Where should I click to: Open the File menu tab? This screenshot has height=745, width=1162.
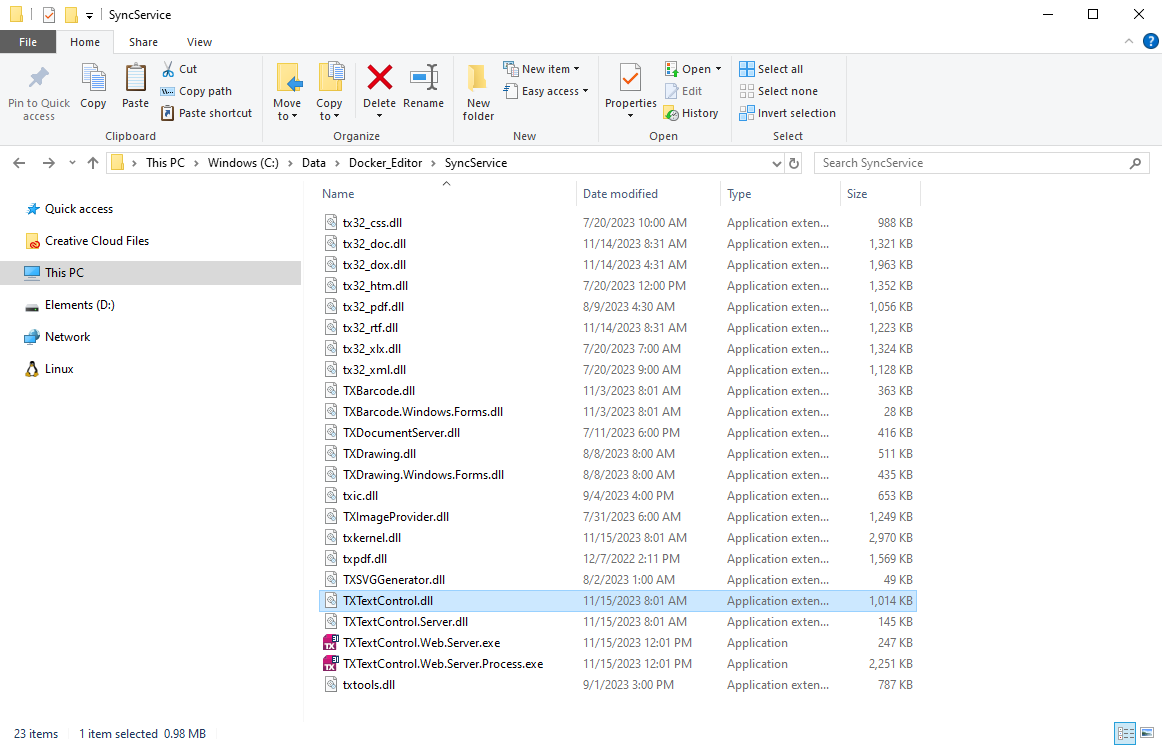(28, 42)
